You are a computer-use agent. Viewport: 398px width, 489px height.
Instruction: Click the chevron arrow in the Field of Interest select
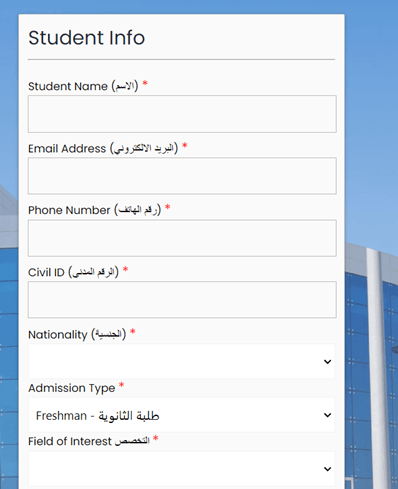328,469
